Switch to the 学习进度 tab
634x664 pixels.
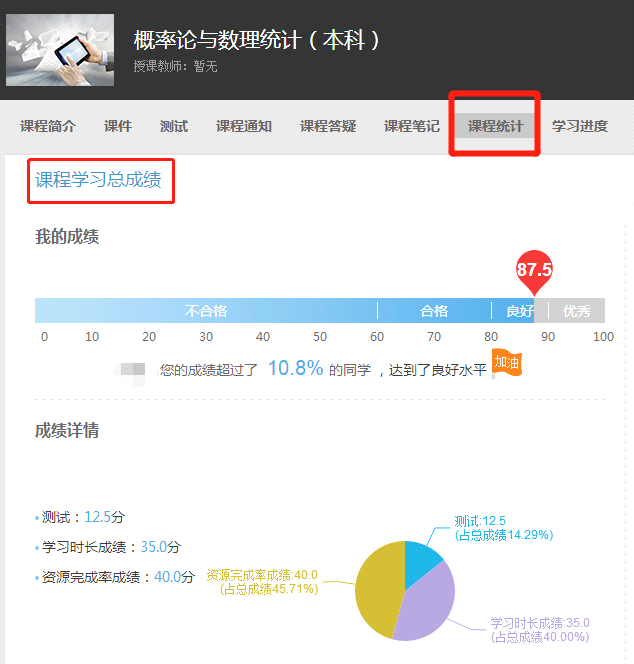[x=580, y=126]
